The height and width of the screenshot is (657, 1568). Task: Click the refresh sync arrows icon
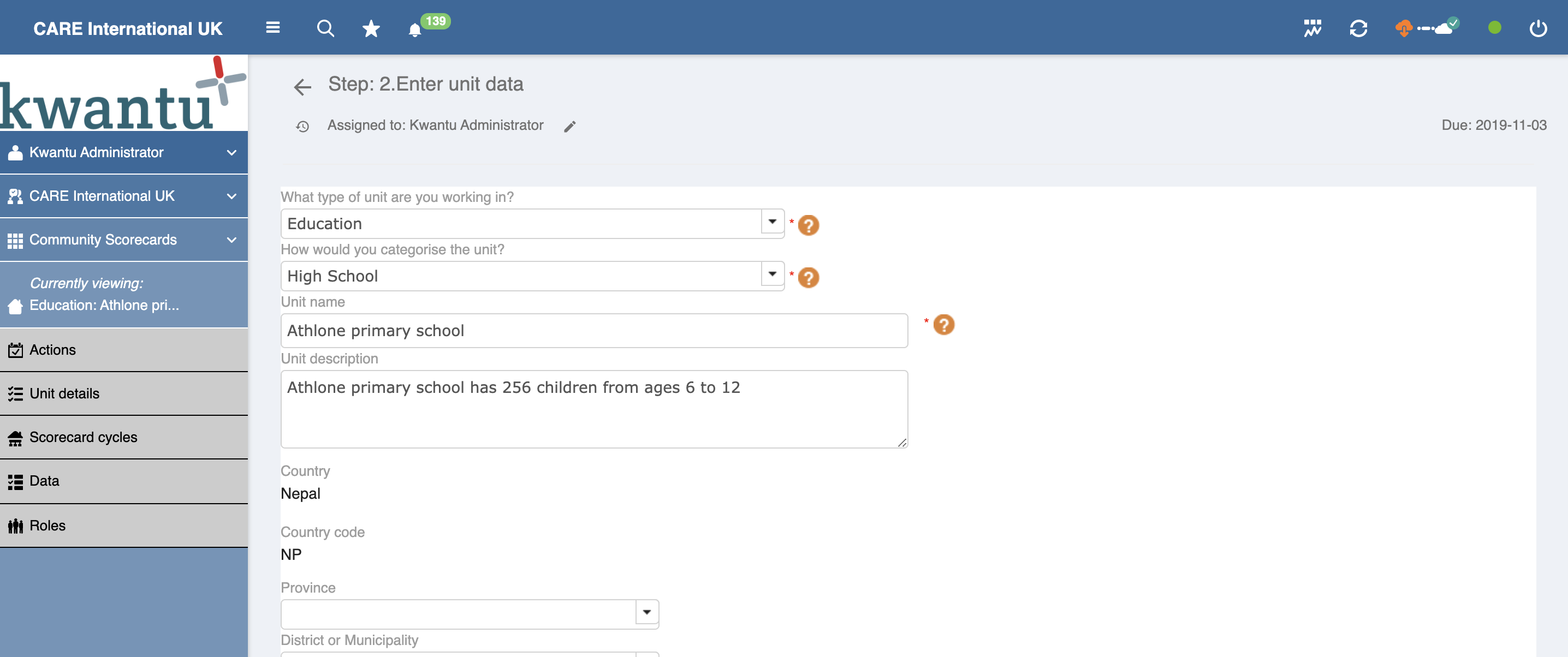1358,28
